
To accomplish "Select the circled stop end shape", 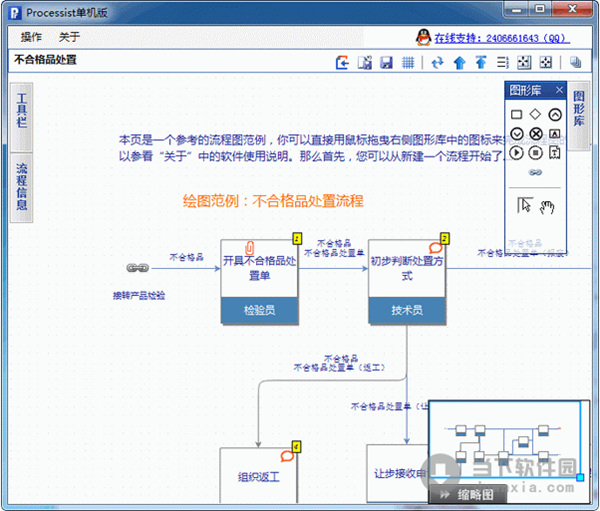I will pyautogui.click(x=536, y=153).
